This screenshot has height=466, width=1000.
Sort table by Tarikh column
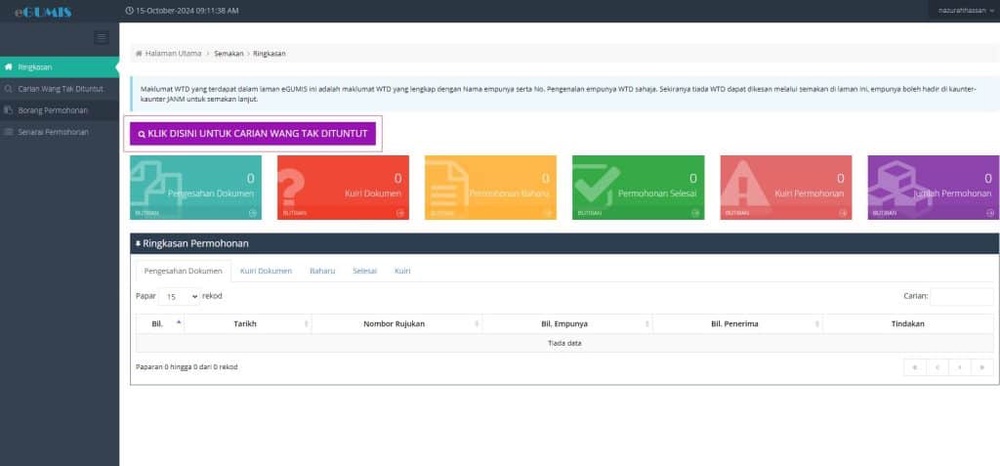pos(247,324)
